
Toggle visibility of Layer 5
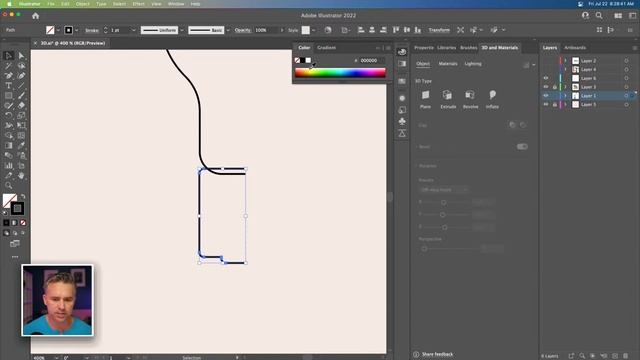click(x=546, y=104)
